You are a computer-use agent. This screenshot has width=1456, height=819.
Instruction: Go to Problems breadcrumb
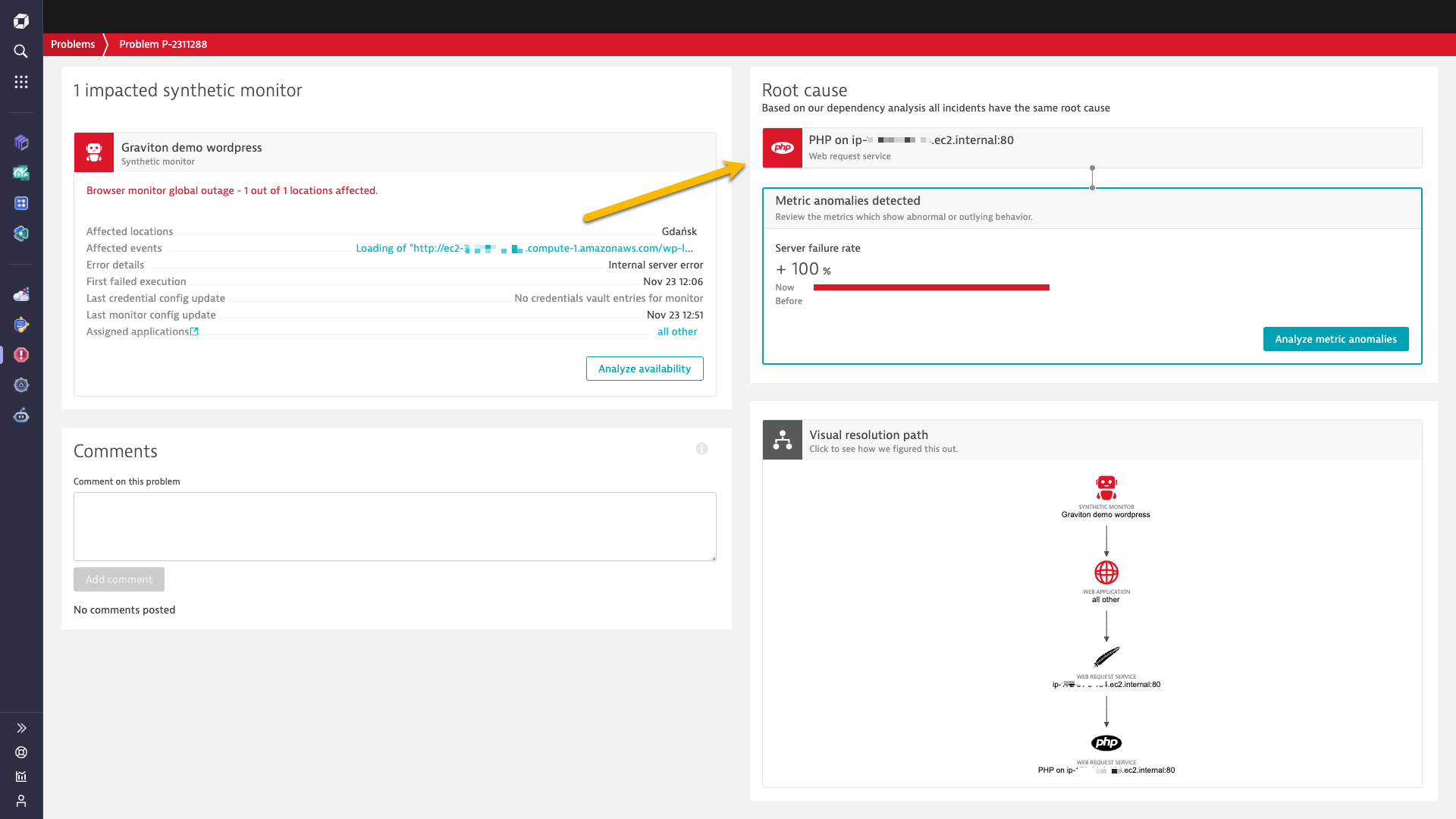tap(73, 44)
